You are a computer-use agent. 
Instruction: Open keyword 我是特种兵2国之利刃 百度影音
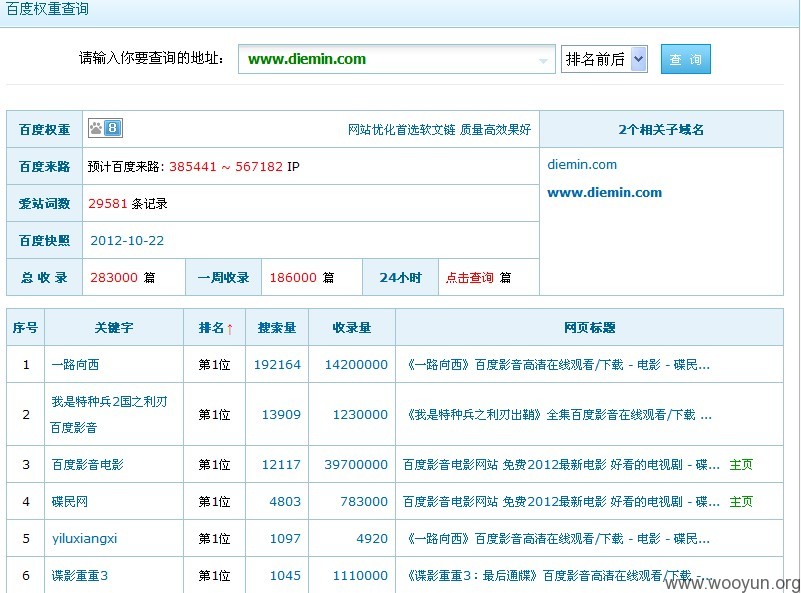coord(109,414)
